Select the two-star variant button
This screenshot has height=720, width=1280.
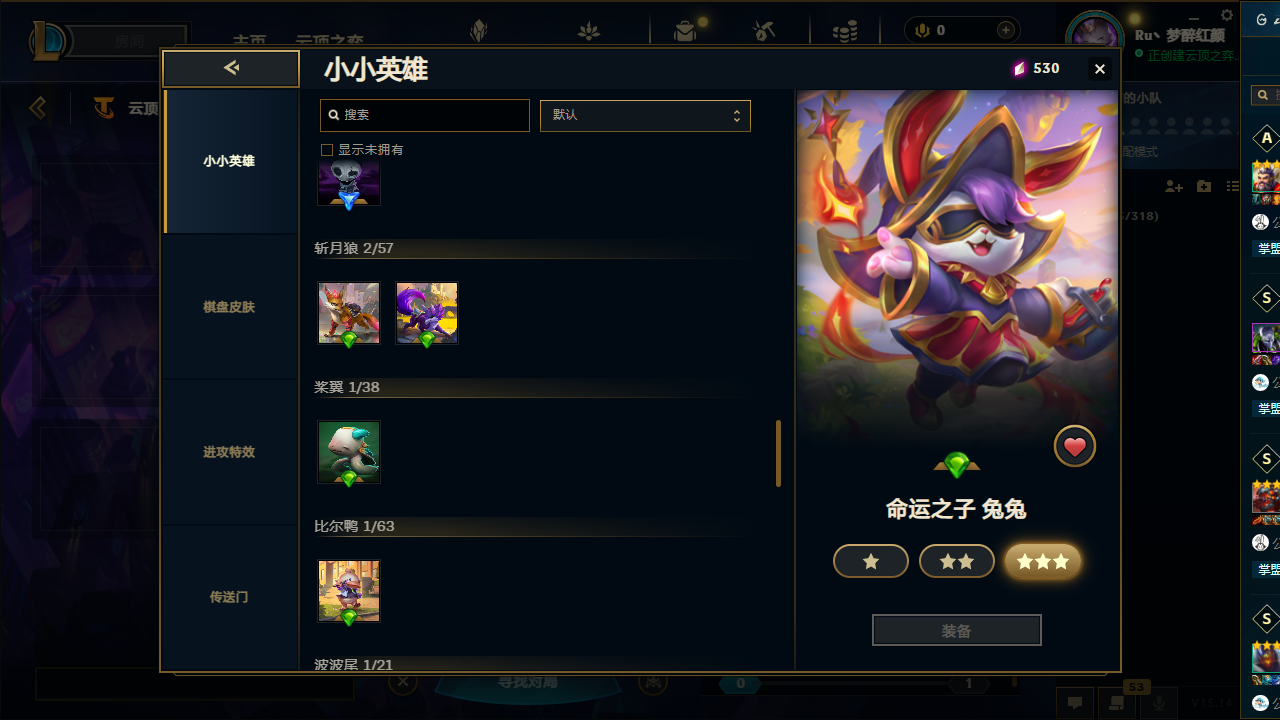coord(957,562)
